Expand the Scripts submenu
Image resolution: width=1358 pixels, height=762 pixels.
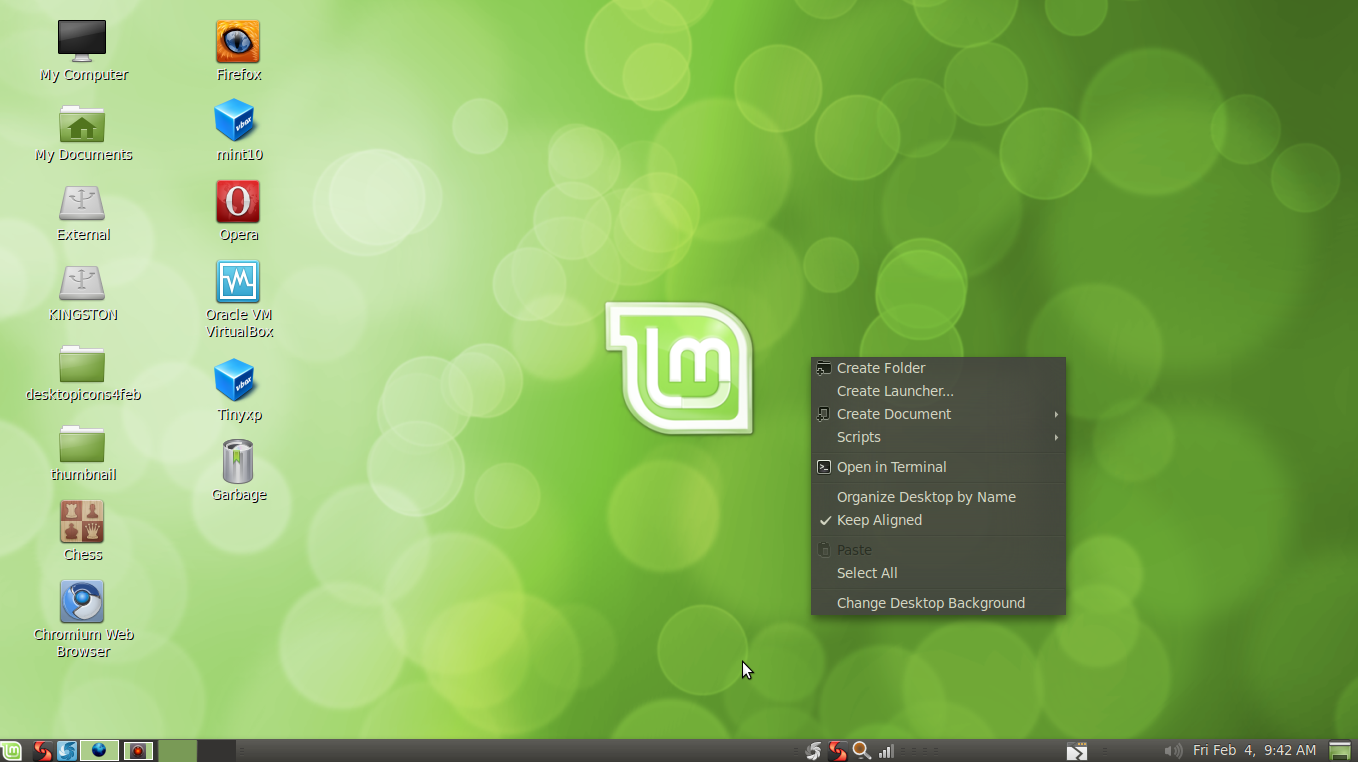click(x=858, y=437)
